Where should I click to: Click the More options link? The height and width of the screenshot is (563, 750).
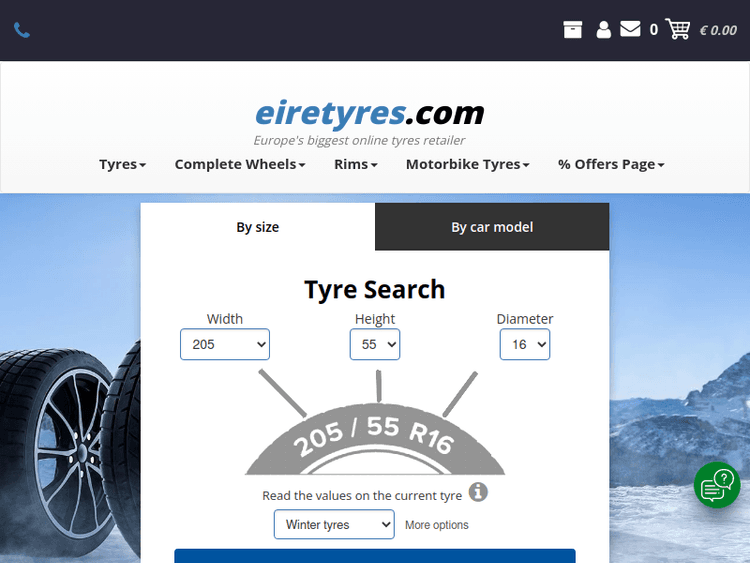click(437, 525)
